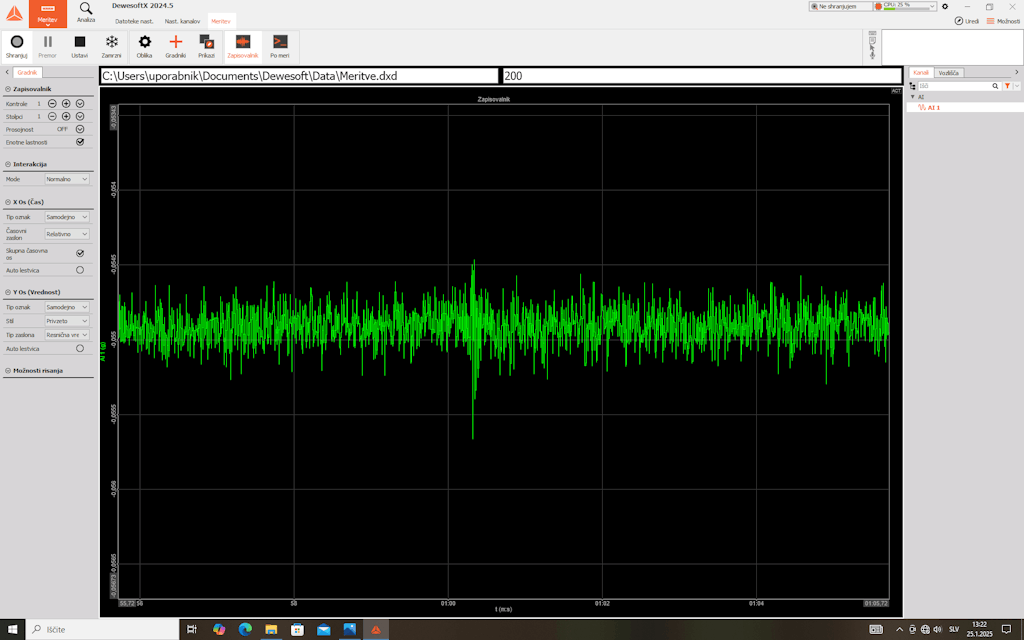
Task: Decrease Stolpci count with minus
Action: [x=52, y=116]
